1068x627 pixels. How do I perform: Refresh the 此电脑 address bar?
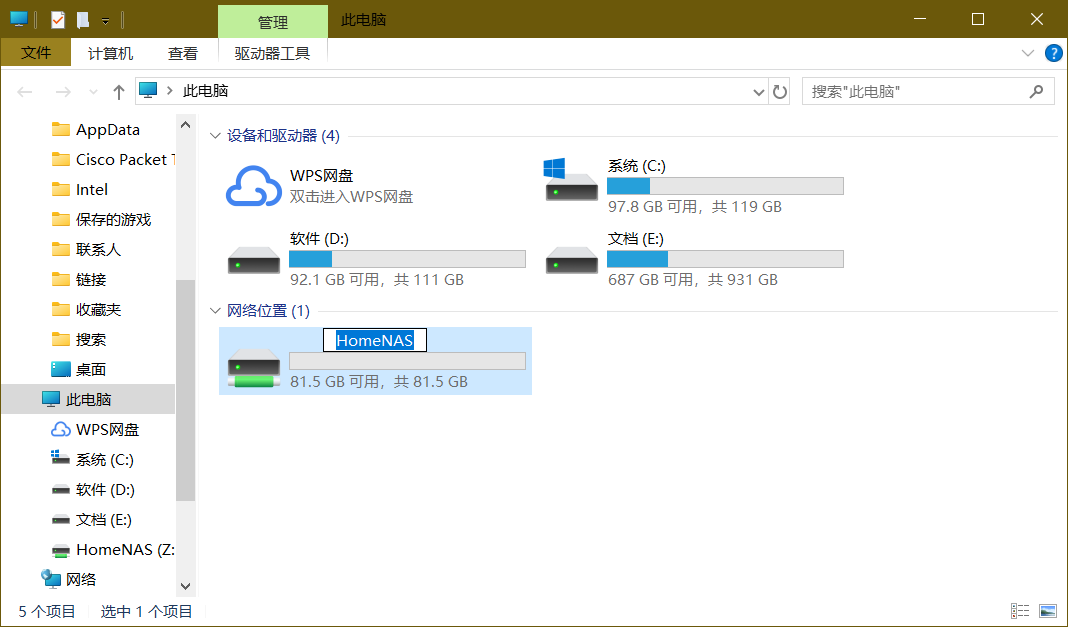[780, 92]
